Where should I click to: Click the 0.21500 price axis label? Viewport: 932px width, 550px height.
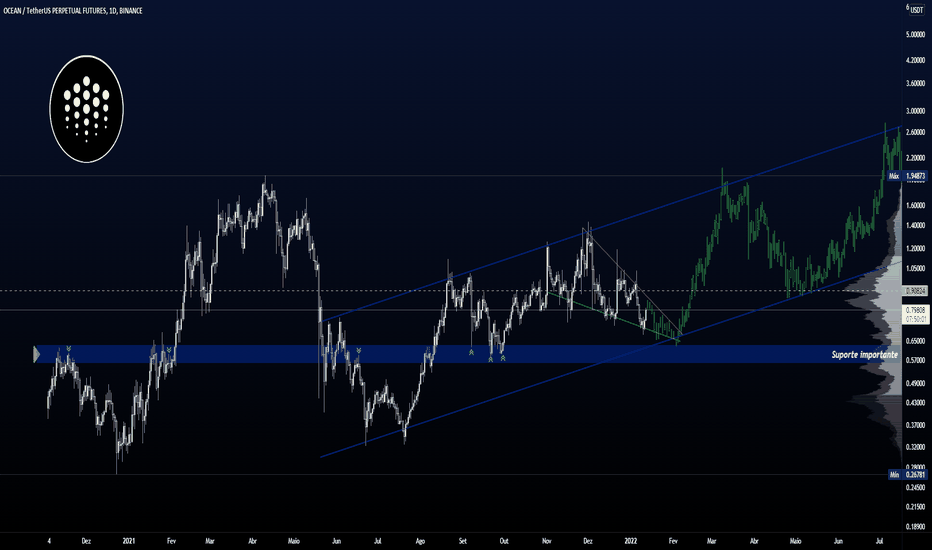pos(915,507)
